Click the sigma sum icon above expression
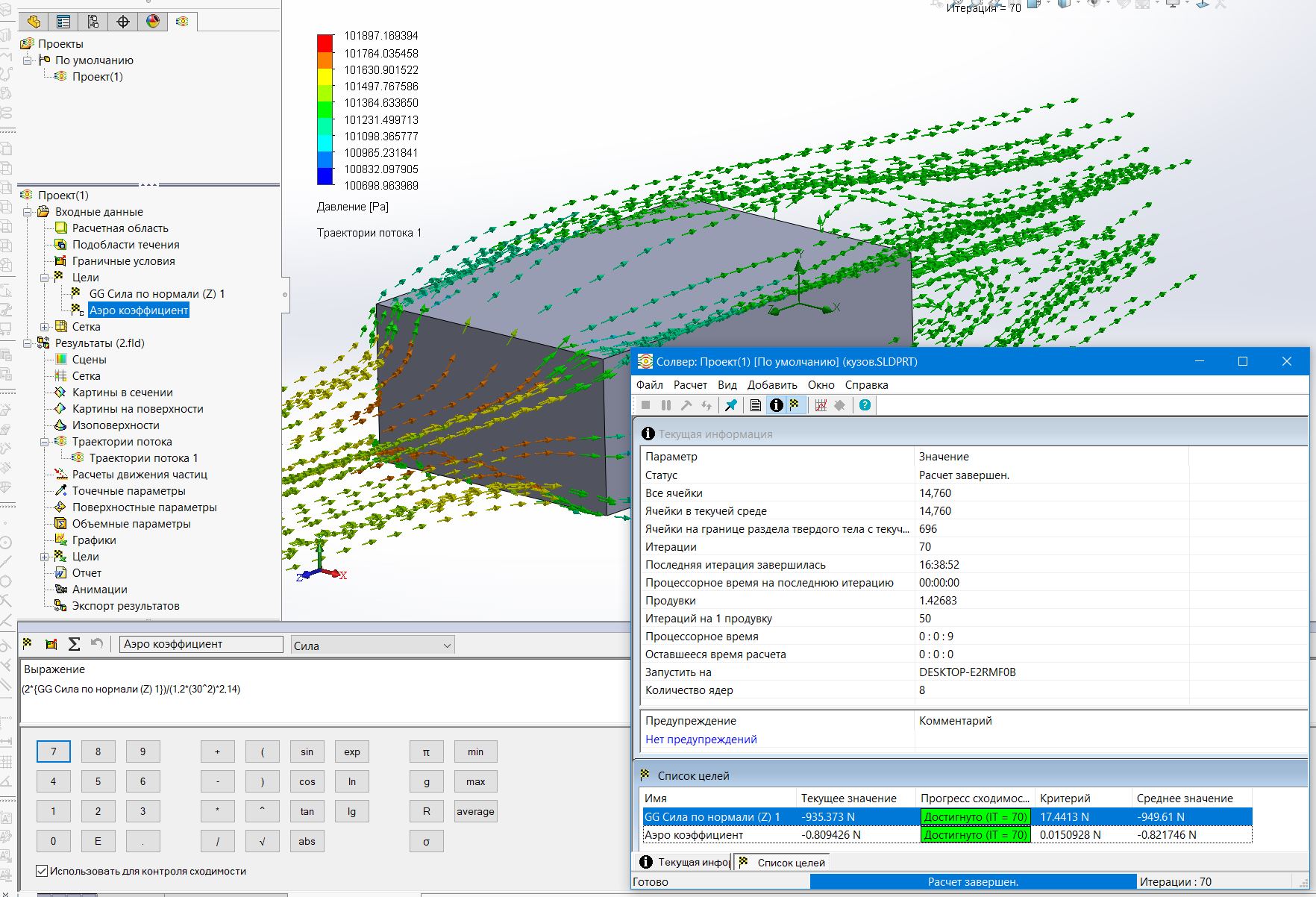 click(74, 644)
